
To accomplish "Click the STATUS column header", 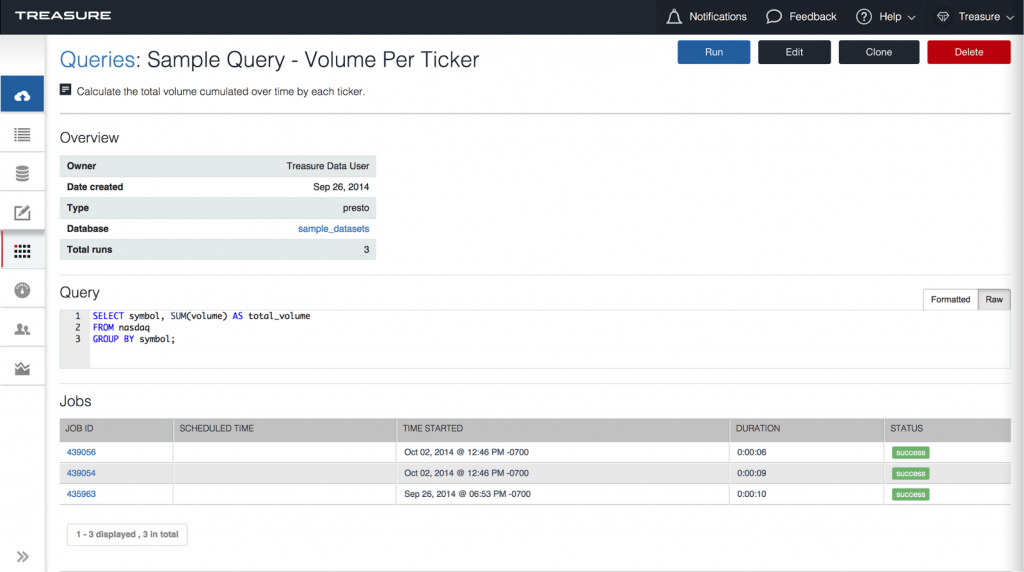I will click(x=947, y=429).
